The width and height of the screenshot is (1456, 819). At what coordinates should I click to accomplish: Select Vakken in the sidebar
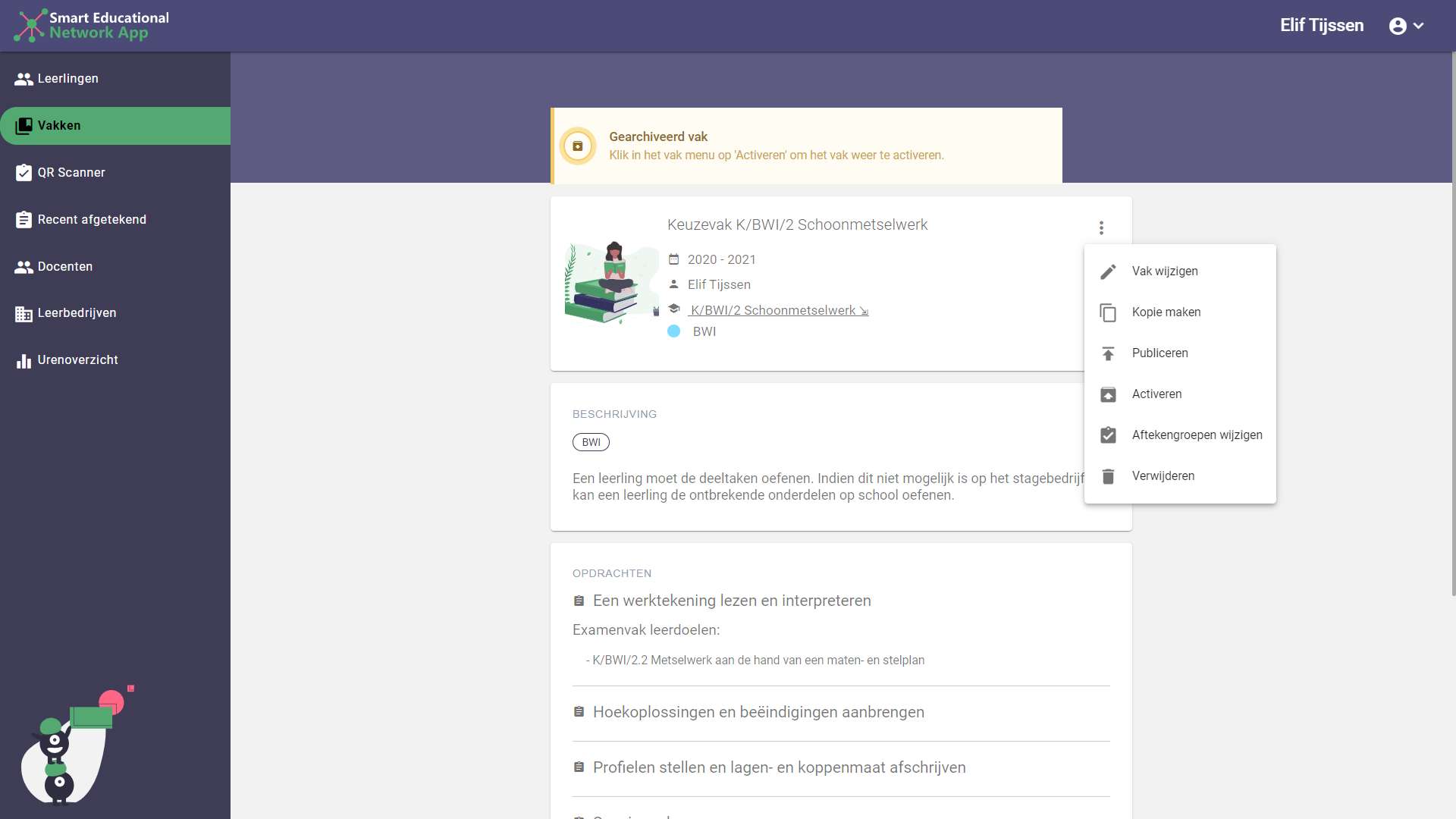[x=115, y=126]
